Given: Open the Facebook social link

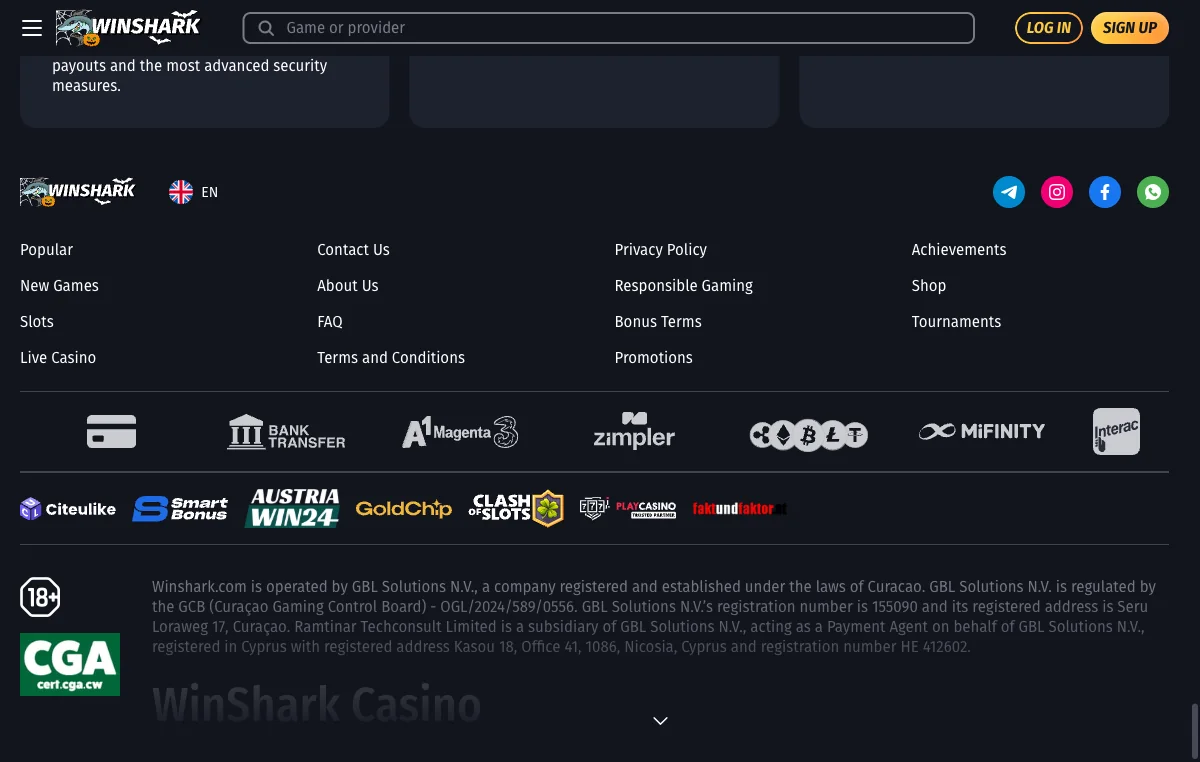Looking at the screenshot, I should (1105, 192).
